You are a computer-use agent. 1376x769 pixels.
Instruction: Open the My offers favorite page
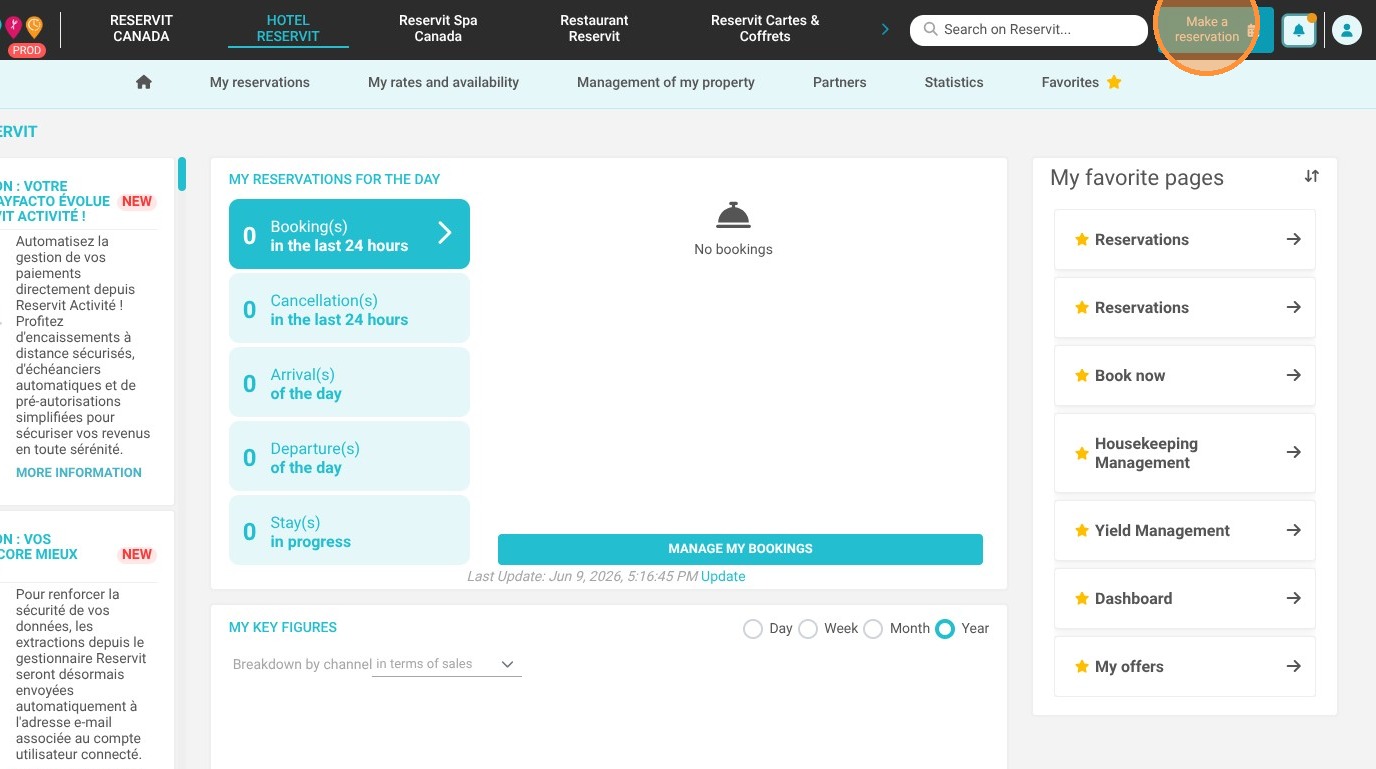(1185, 667)
